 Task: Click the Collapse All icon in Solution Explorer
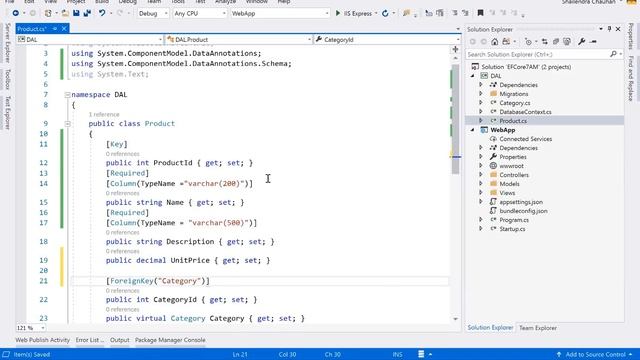556,42
